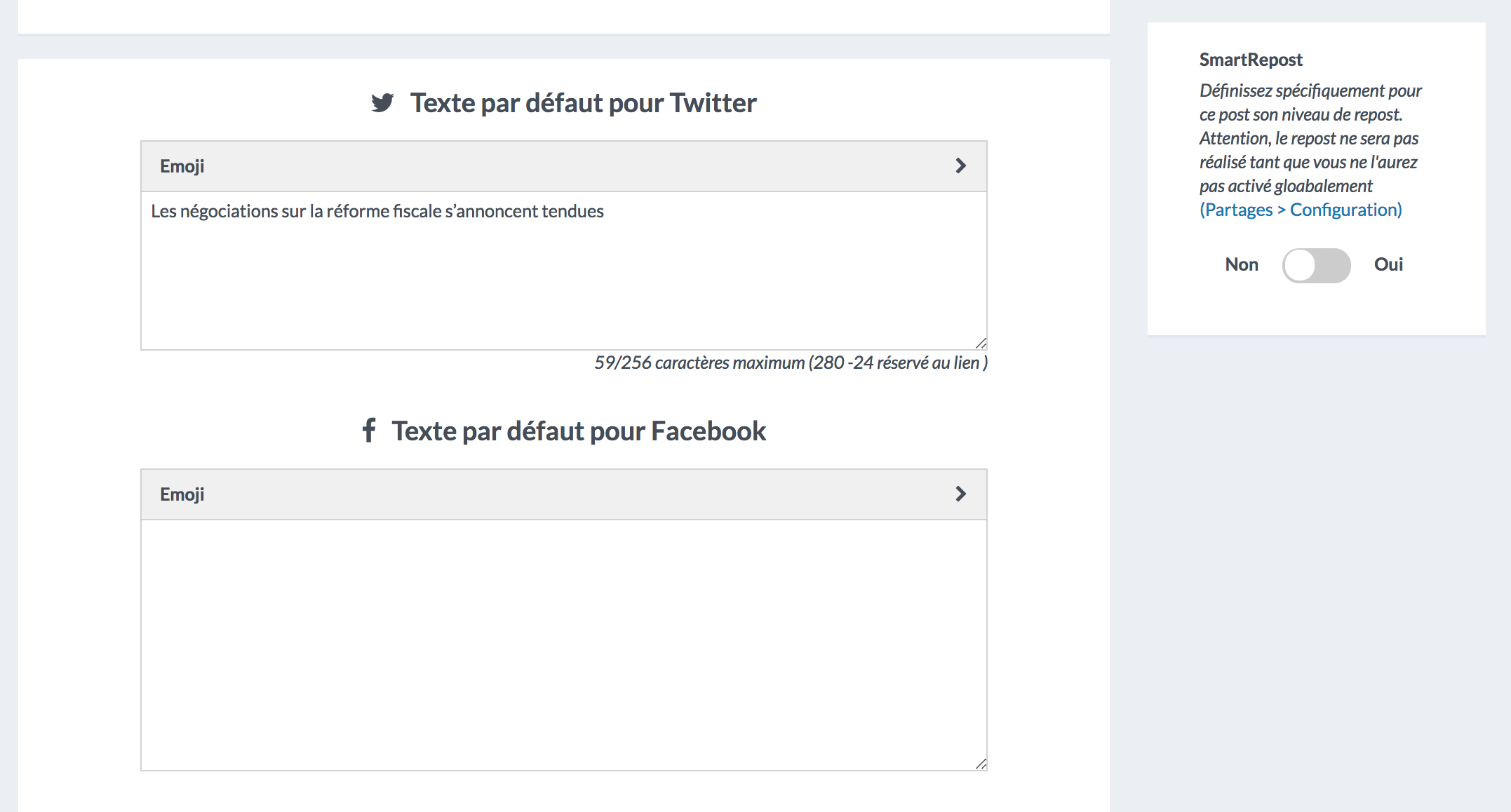Click the SmartRepost title
1511x812 pixels.
[1251, 60]
